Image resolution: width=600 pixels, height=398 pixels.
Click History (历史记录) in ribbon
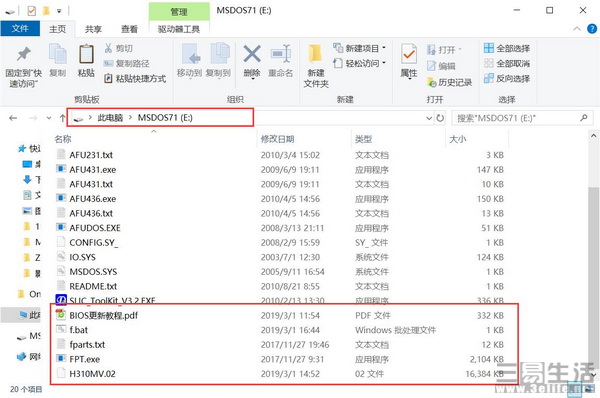pyautogui.click(x=449, y=82)
